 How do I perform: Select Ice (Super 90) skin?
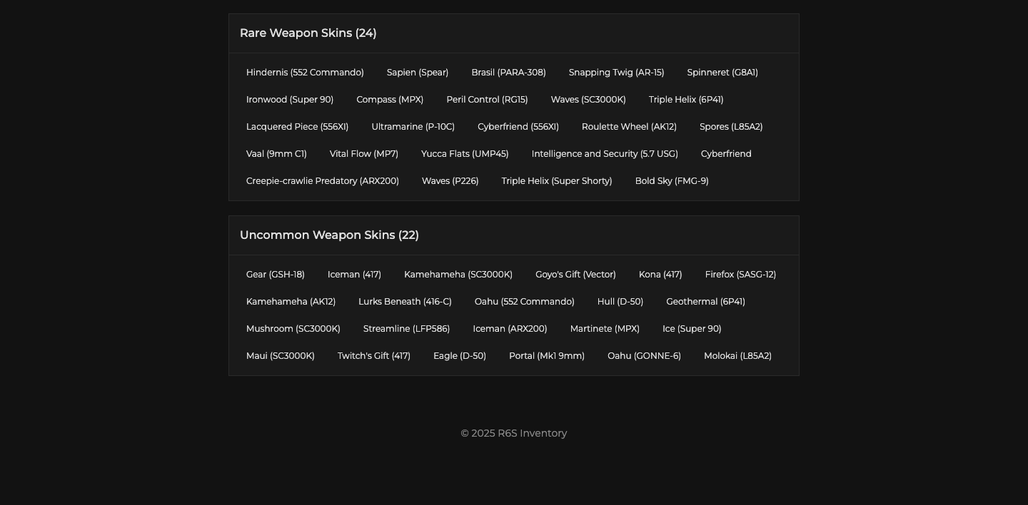click(692, 329)
